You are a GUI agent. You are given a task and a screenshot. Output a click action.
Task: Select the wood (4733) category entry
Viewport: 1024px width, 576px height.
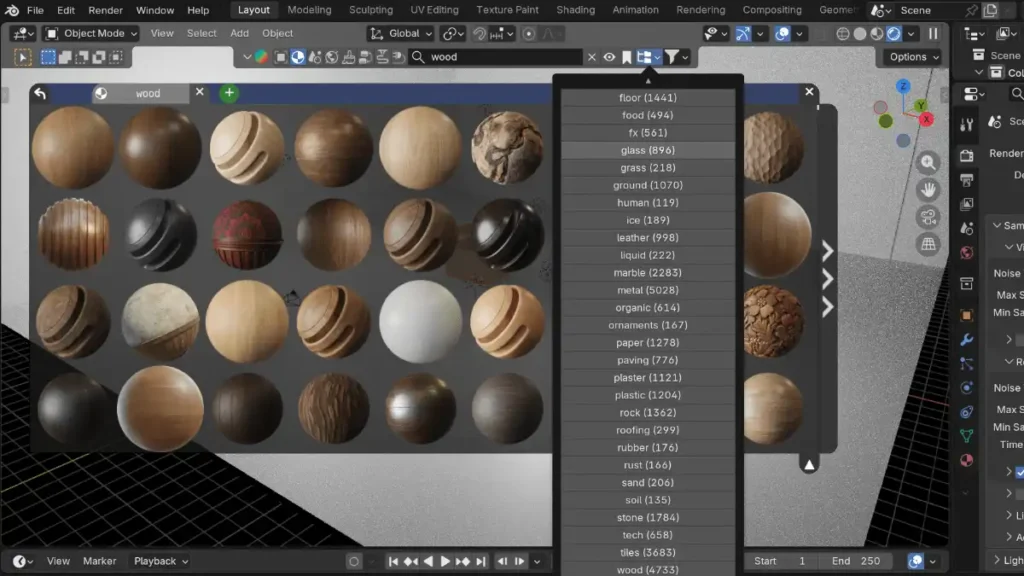(x=648, y=569)
